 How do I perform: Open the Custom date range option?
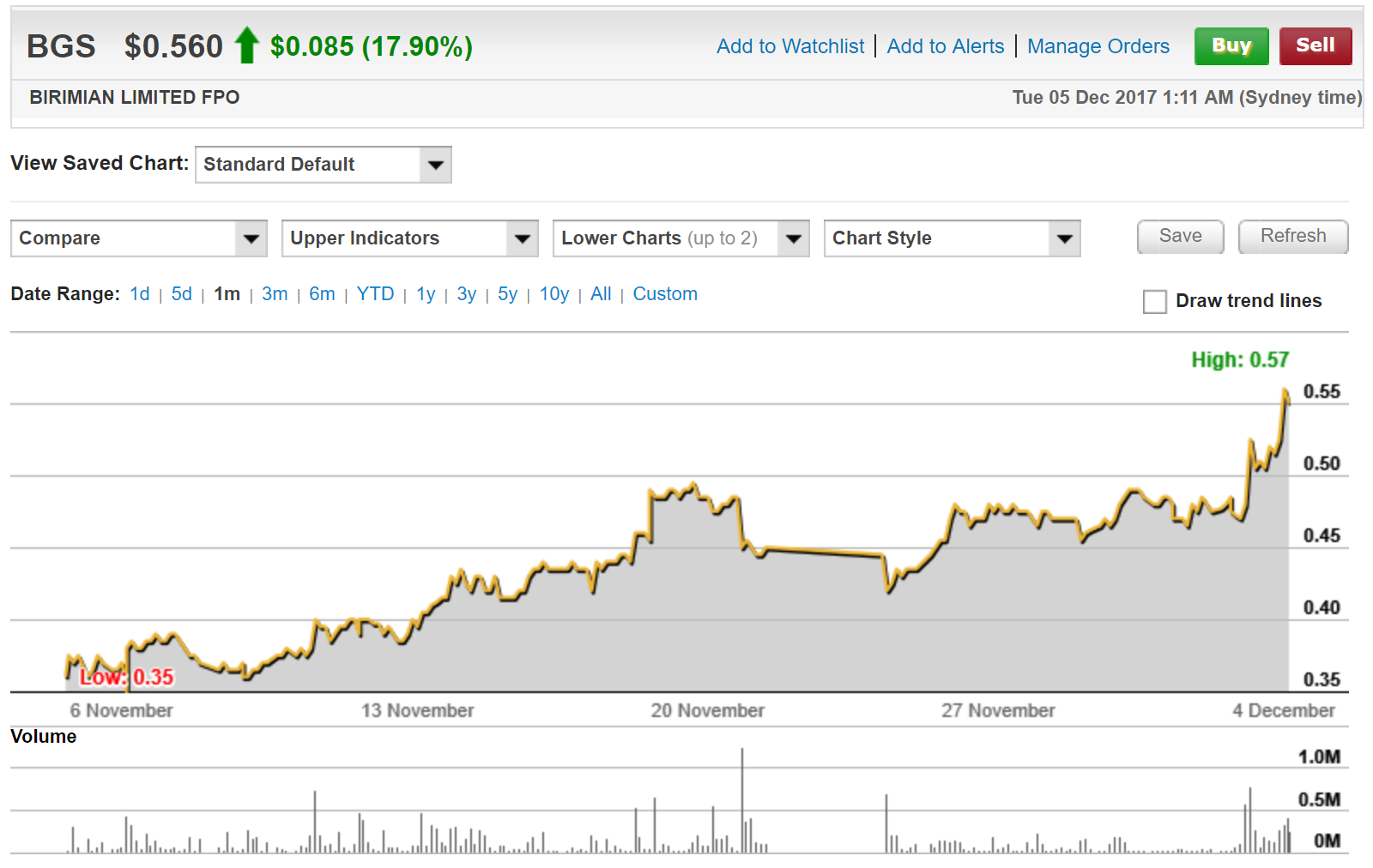coord(664,294)
